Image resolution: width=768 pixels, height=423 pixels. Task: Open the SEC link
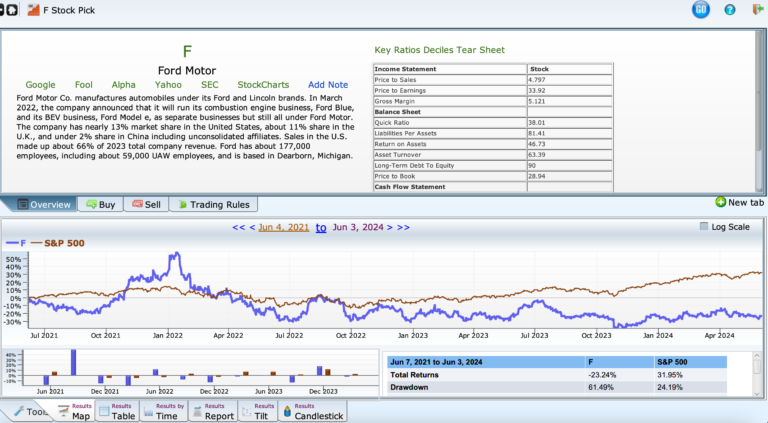[210, 85]
